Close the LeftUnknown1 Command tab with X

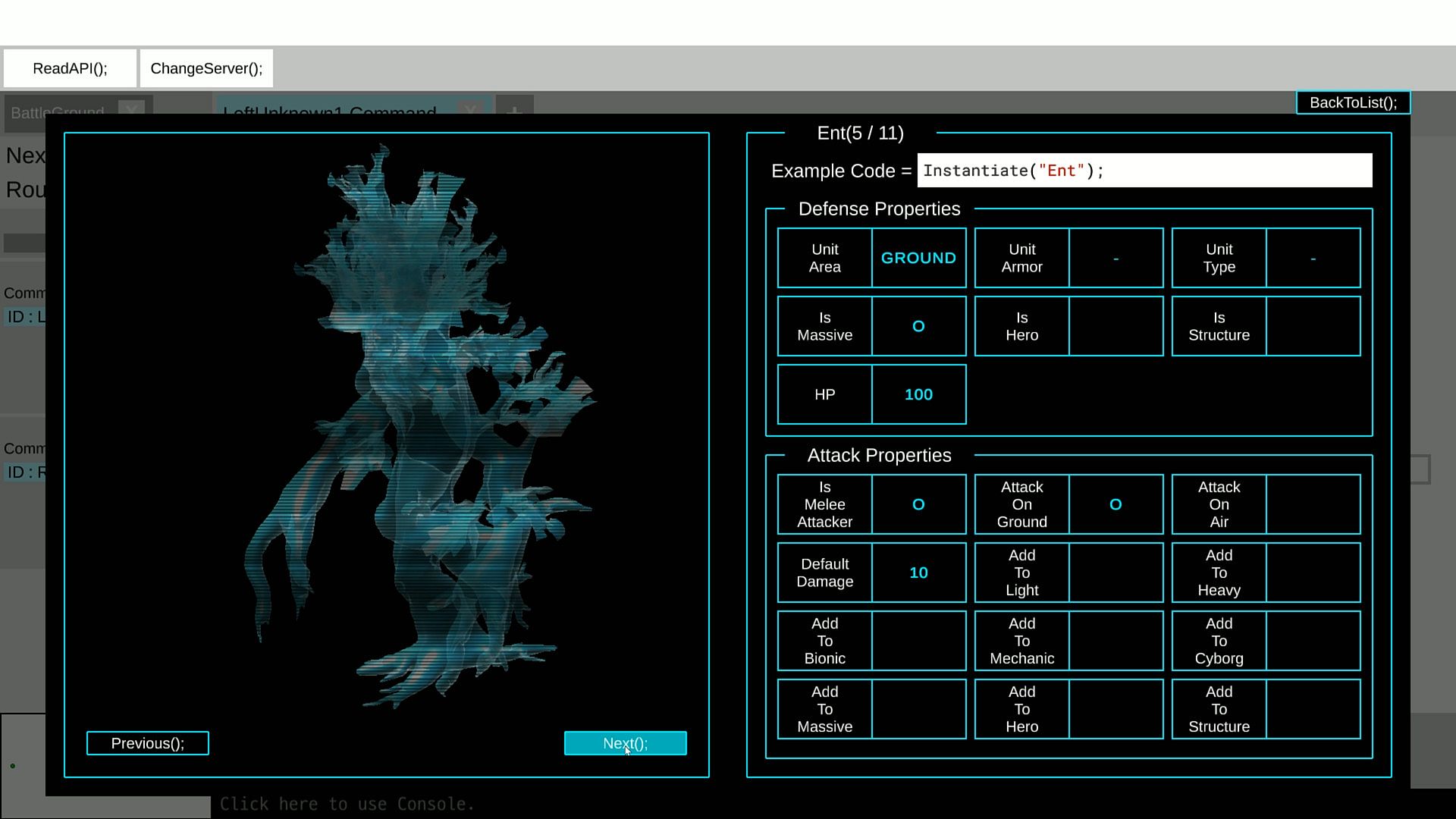point(470,106)
